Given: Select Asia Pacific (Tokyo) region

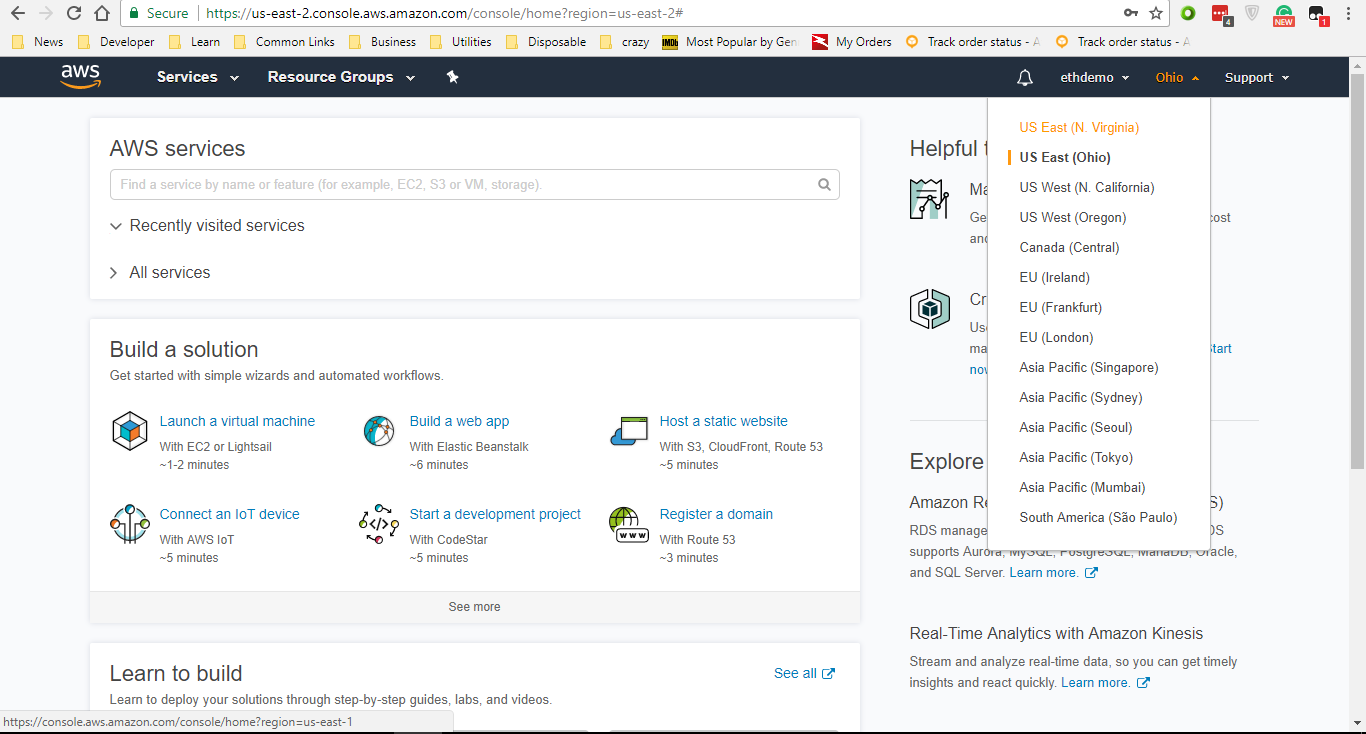Looking at the screenshot, I should [1076, 457].
